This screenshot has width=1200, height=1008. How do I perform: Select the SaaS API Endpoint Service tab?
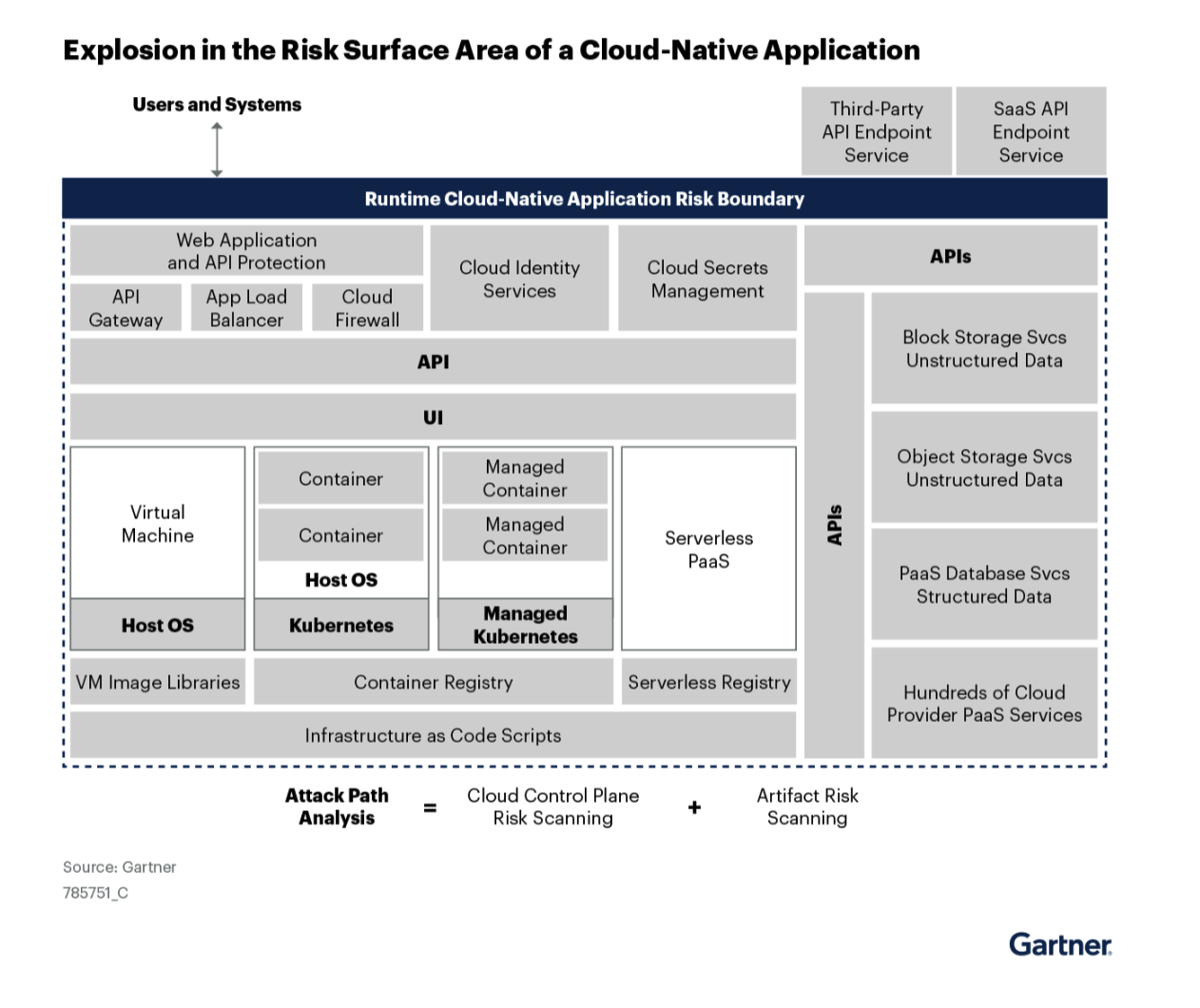click(1032, 131)
